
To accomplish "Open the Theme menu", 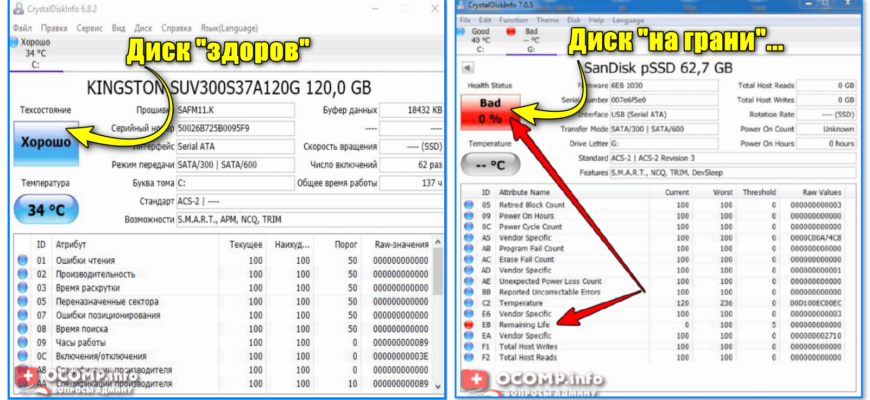I will (x=547, y=20).
